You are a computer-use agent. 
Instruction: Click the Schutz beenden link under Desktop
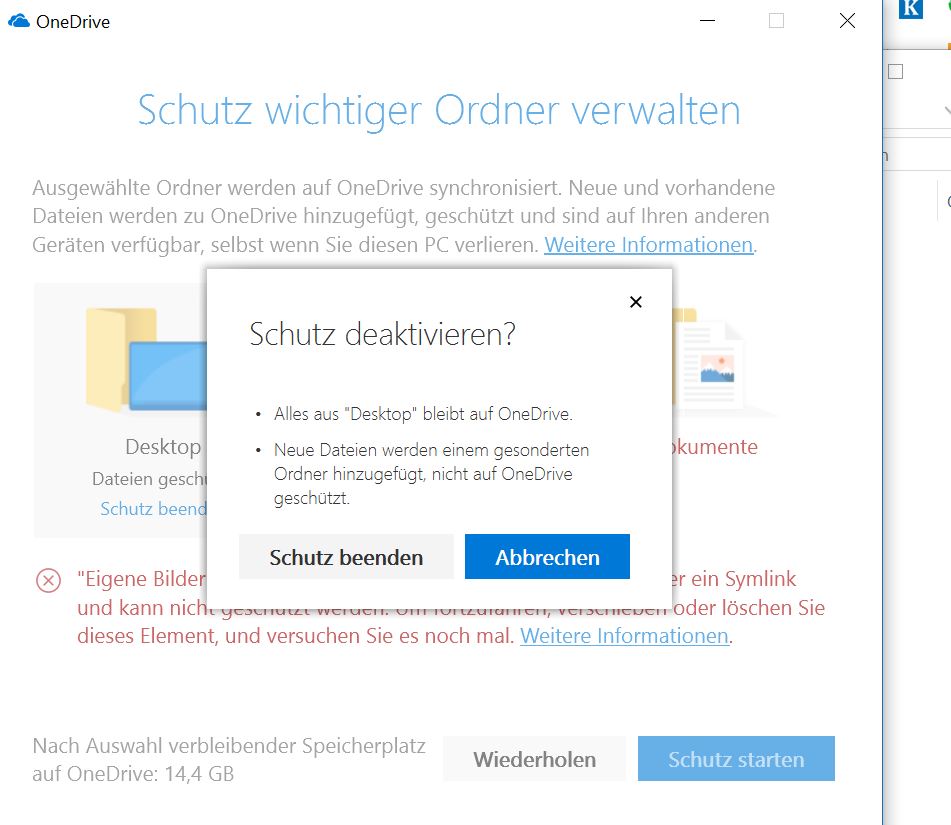(153, 508)
